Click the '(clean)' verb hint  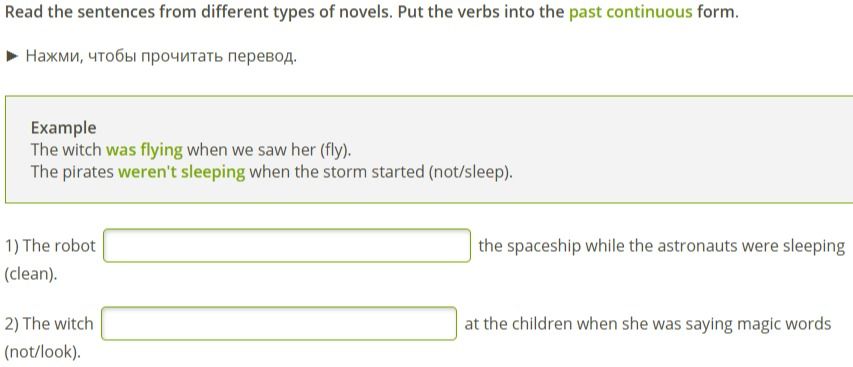(31, 275)
